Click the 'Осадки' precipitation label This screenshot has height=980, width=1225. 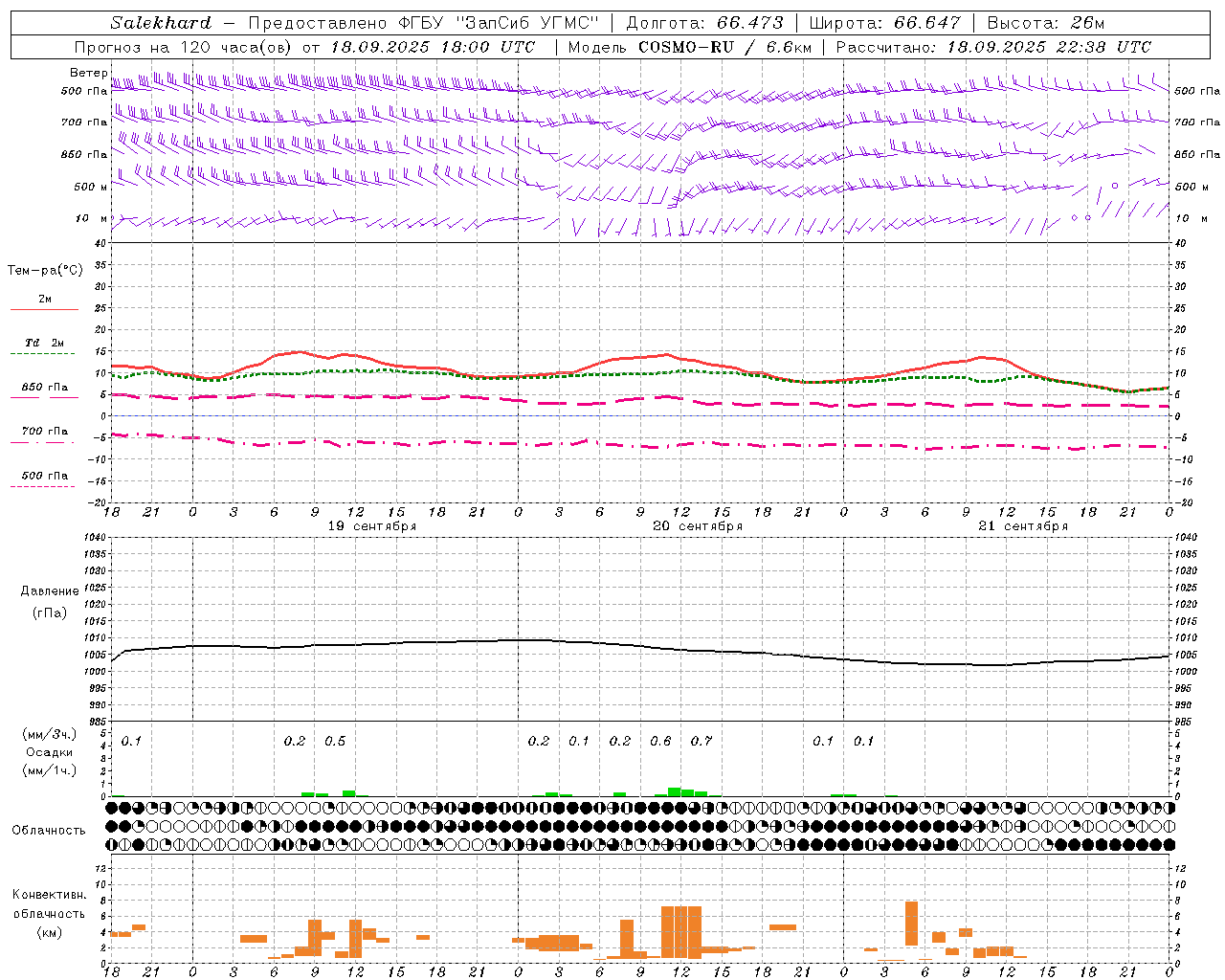50,752
